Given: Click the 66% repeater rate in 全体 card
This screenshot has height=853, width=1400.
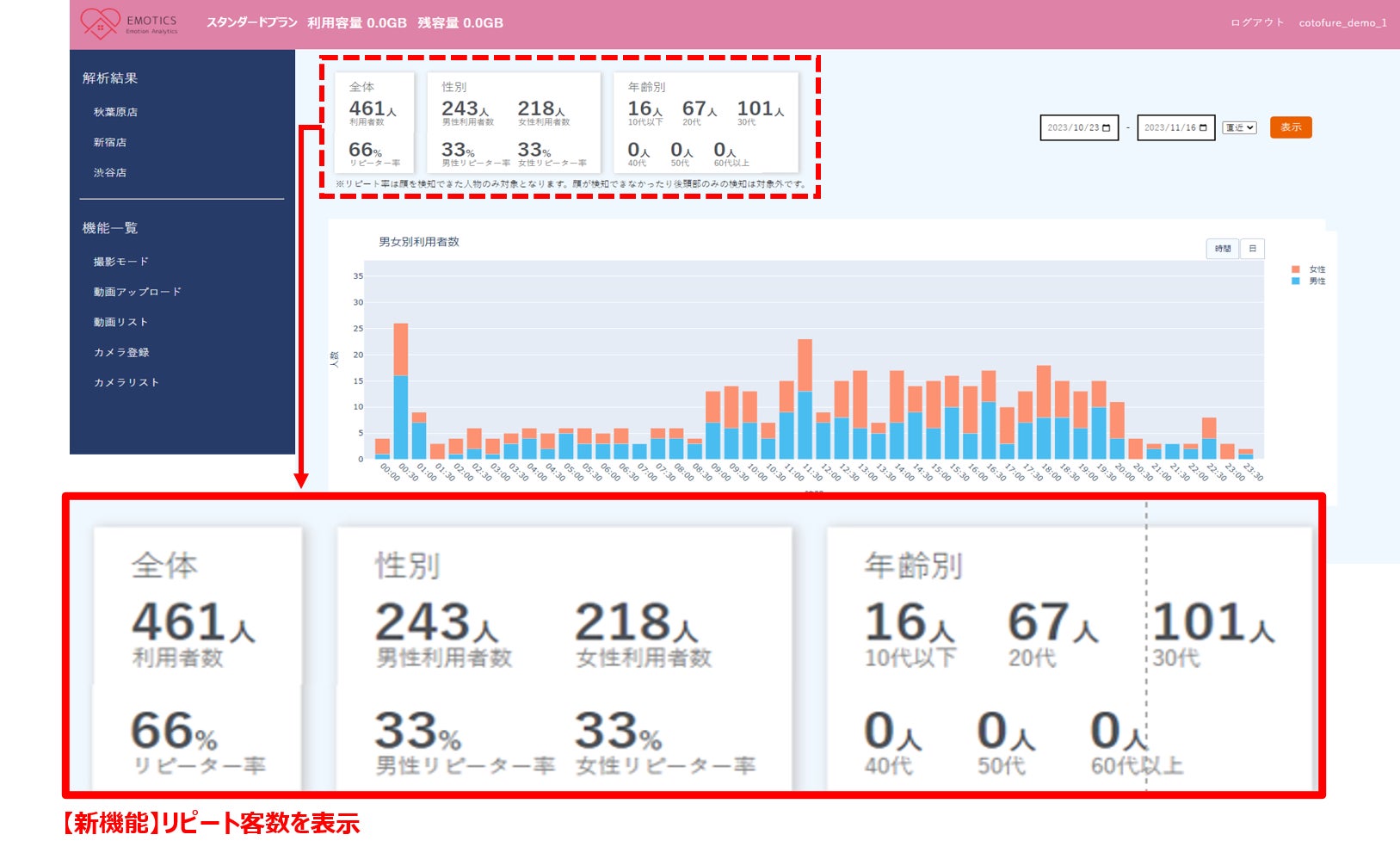Looking at the screenshot, I should click(x=366, y=150).
